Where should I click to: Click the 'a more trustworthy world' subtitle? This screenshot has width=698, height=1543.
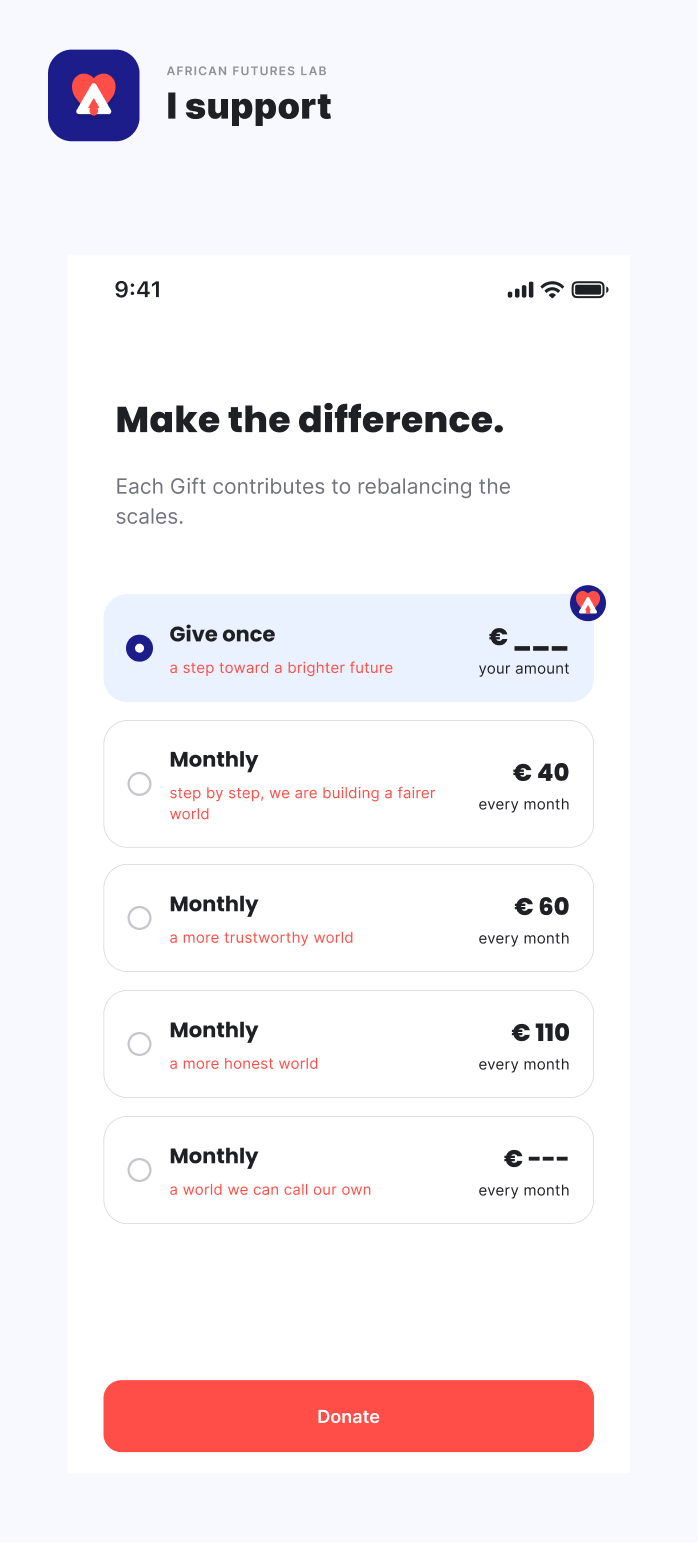[x=261, y=938]
